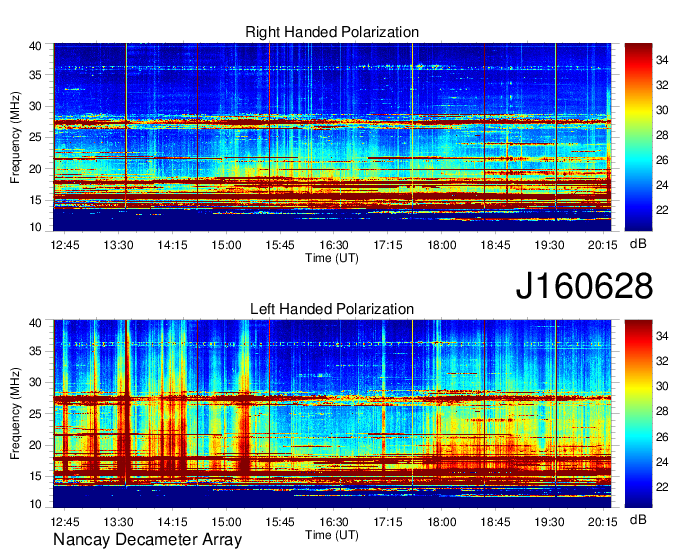This screenshot has width=680, height=552.
Task: Click the 13:30 time tick of Right Handed plot
Action: [x=118, y=245]
